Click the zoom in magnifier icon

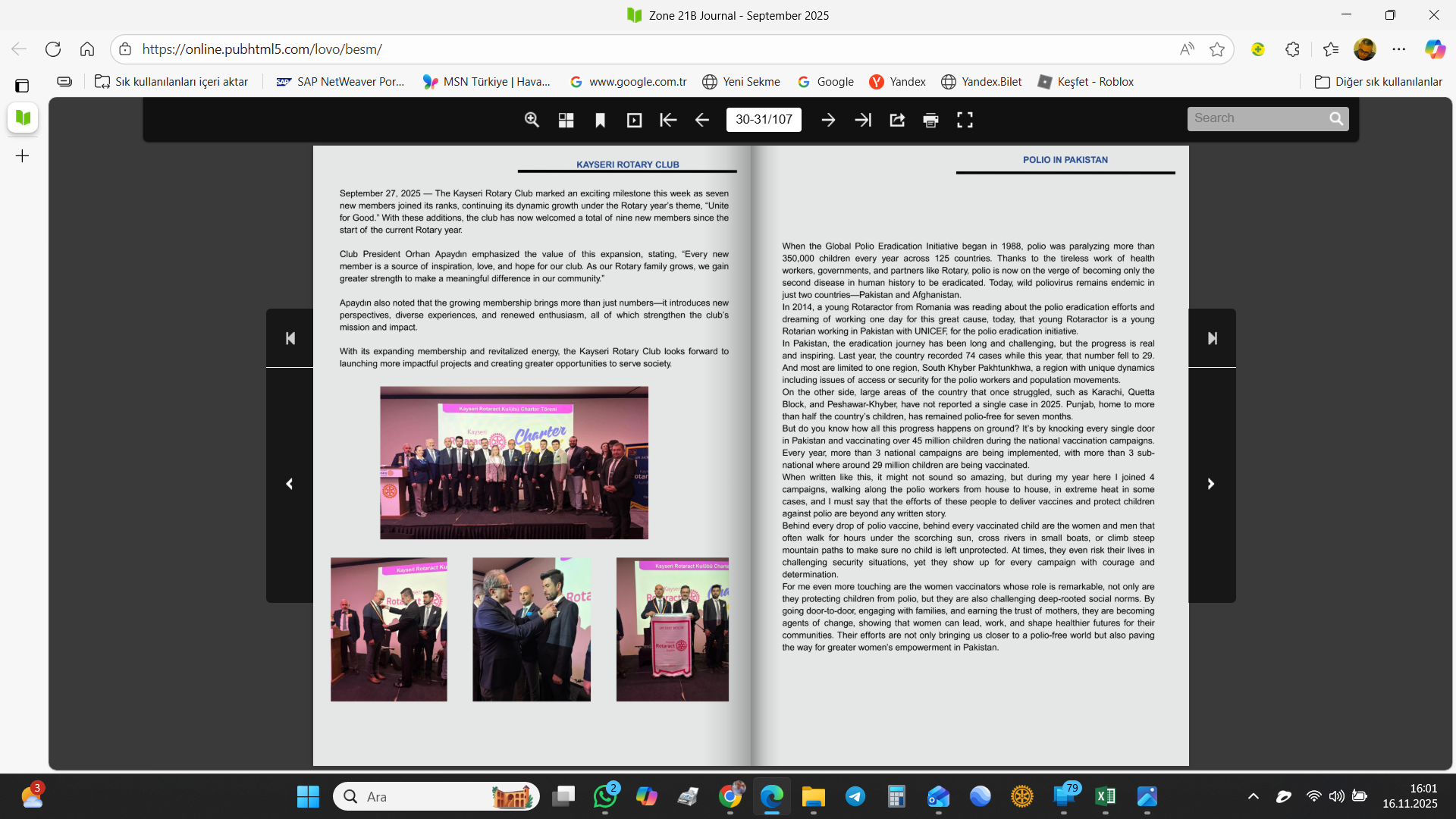pyautogui.click(x=532, y=120)
